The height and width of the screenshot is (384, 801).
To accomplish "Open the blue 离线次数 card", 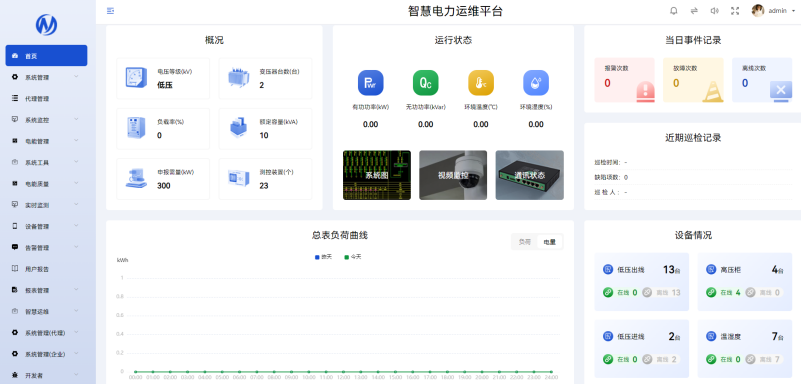I will (762, 80).
